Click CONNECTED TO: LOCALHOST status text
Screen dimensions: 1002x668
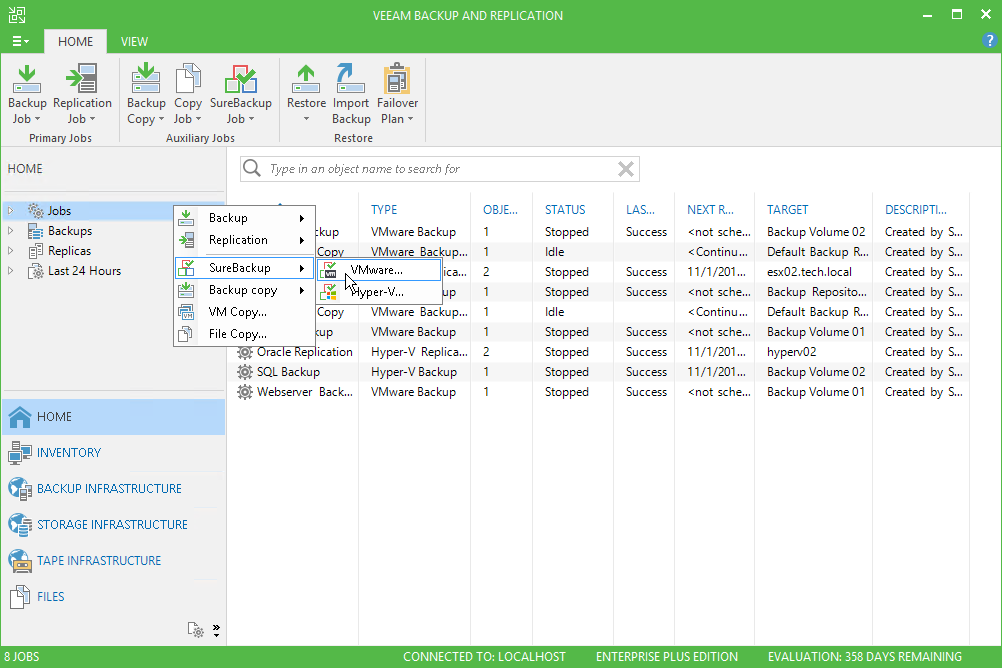click(484, 656)
